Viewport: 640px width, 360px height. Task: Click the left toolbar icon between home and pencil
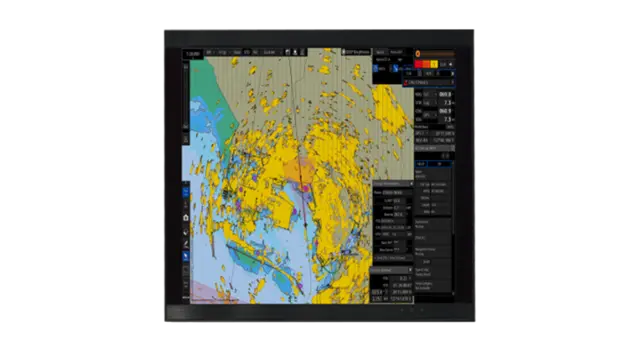pyautogui.click(x=186, y=231)
